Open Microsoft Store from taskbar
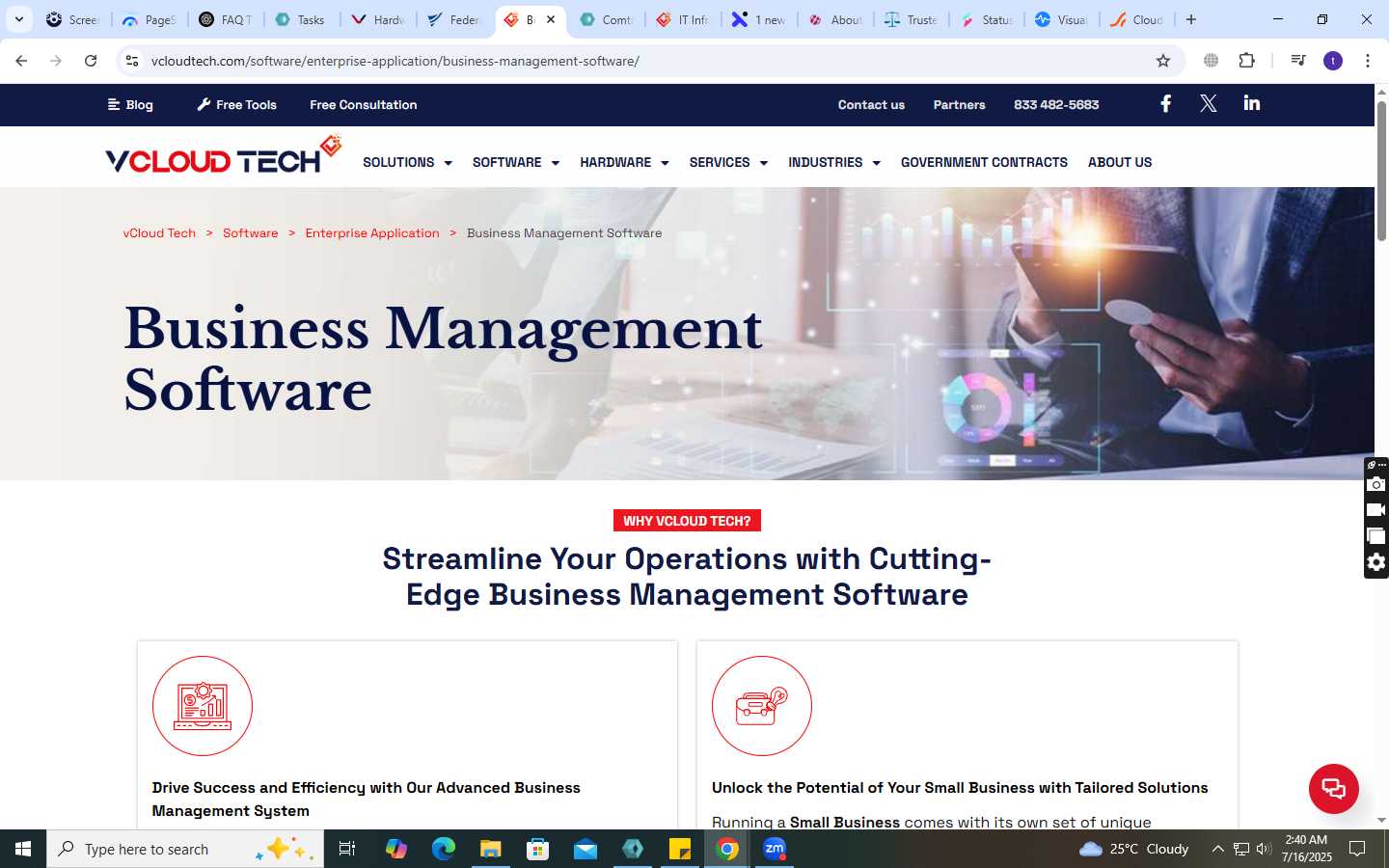Image resolution: width=1389 pixels, height=868 pixels. 537,849
